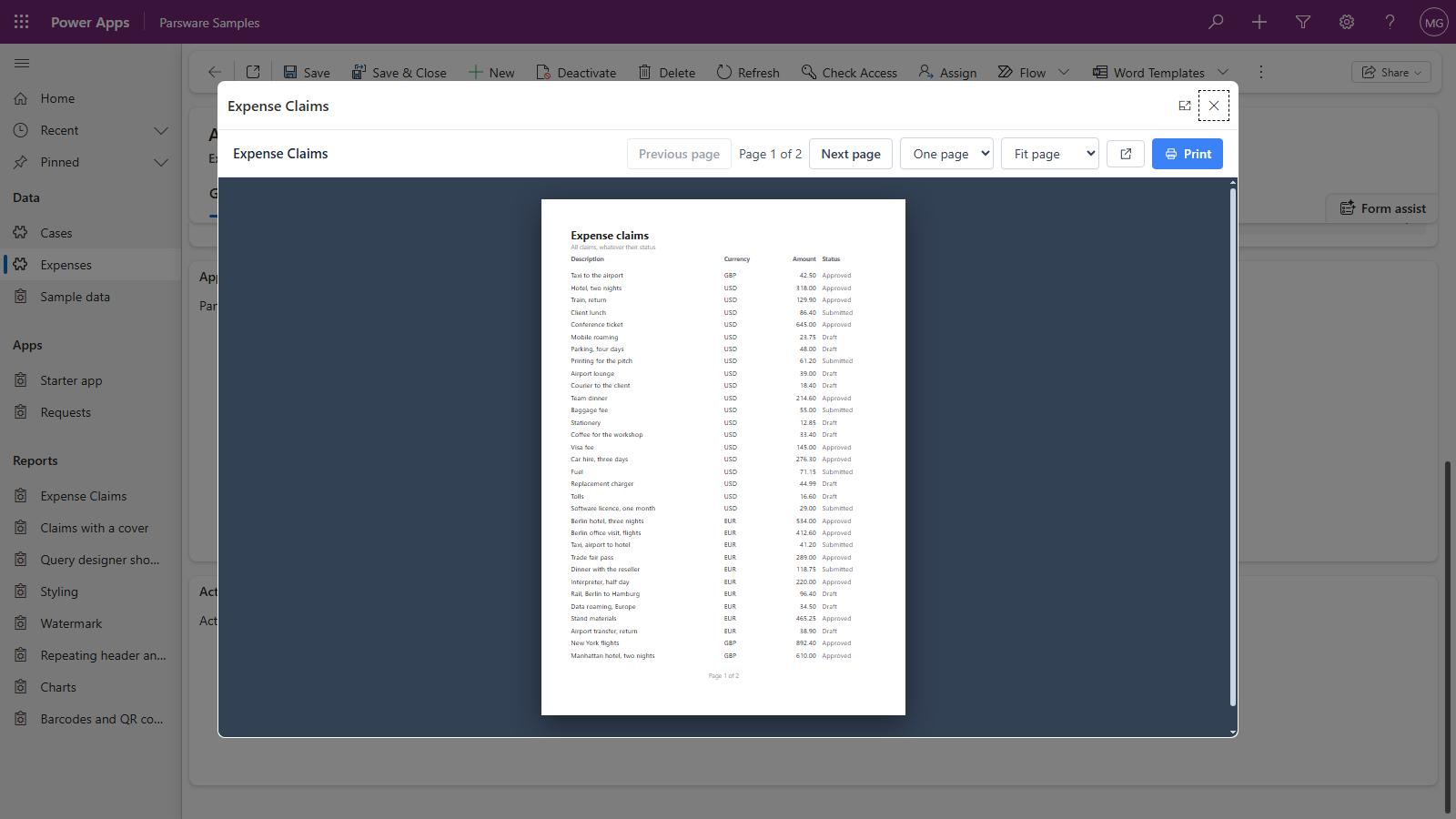Collapse the sidebar with the hamburger icon
The height and width of the screenshot is (819, 1456).
(22, 63)
